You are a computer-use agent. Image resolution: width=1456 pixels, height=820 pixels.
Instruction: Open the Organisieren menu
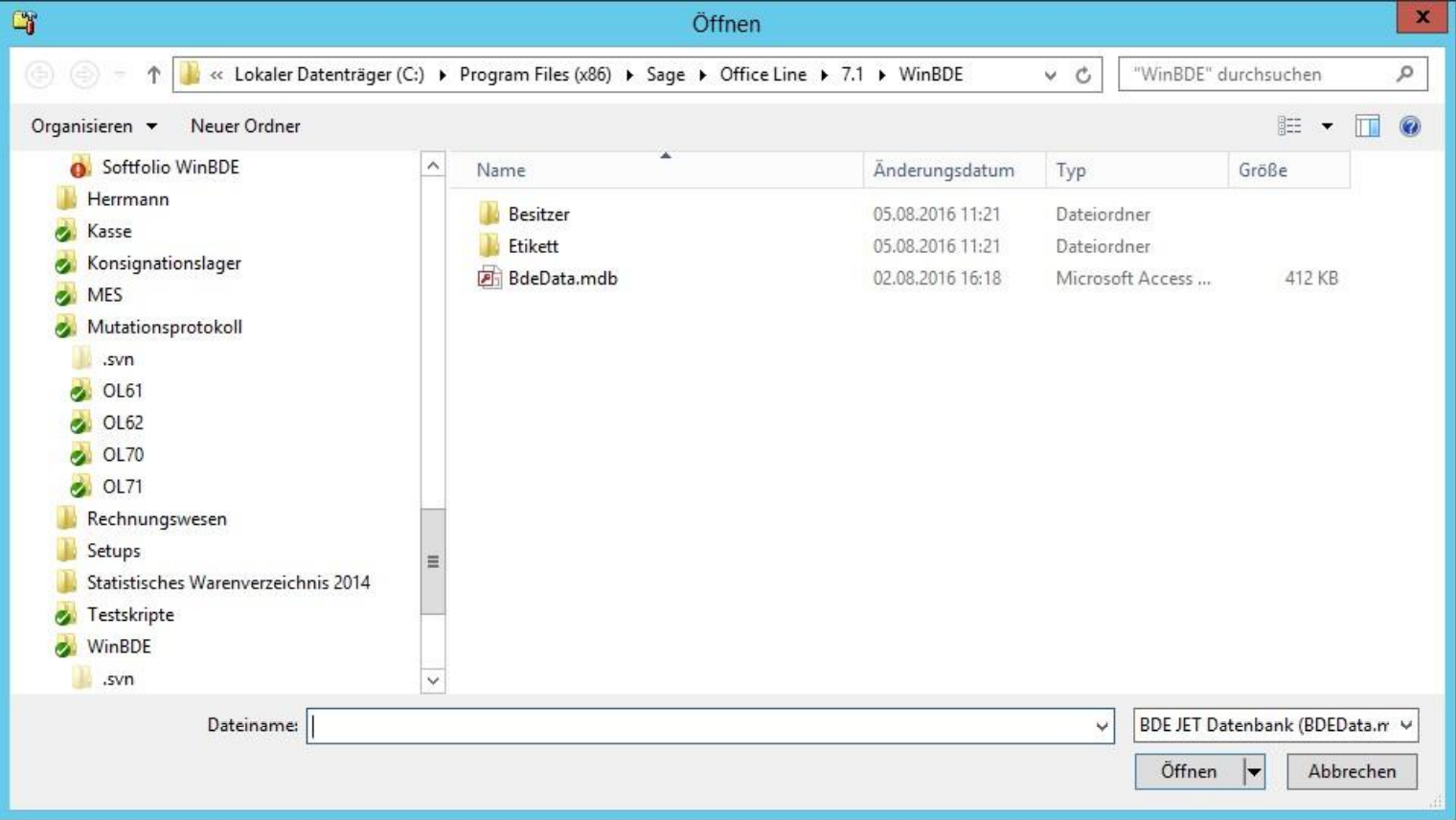coord(93,126)
